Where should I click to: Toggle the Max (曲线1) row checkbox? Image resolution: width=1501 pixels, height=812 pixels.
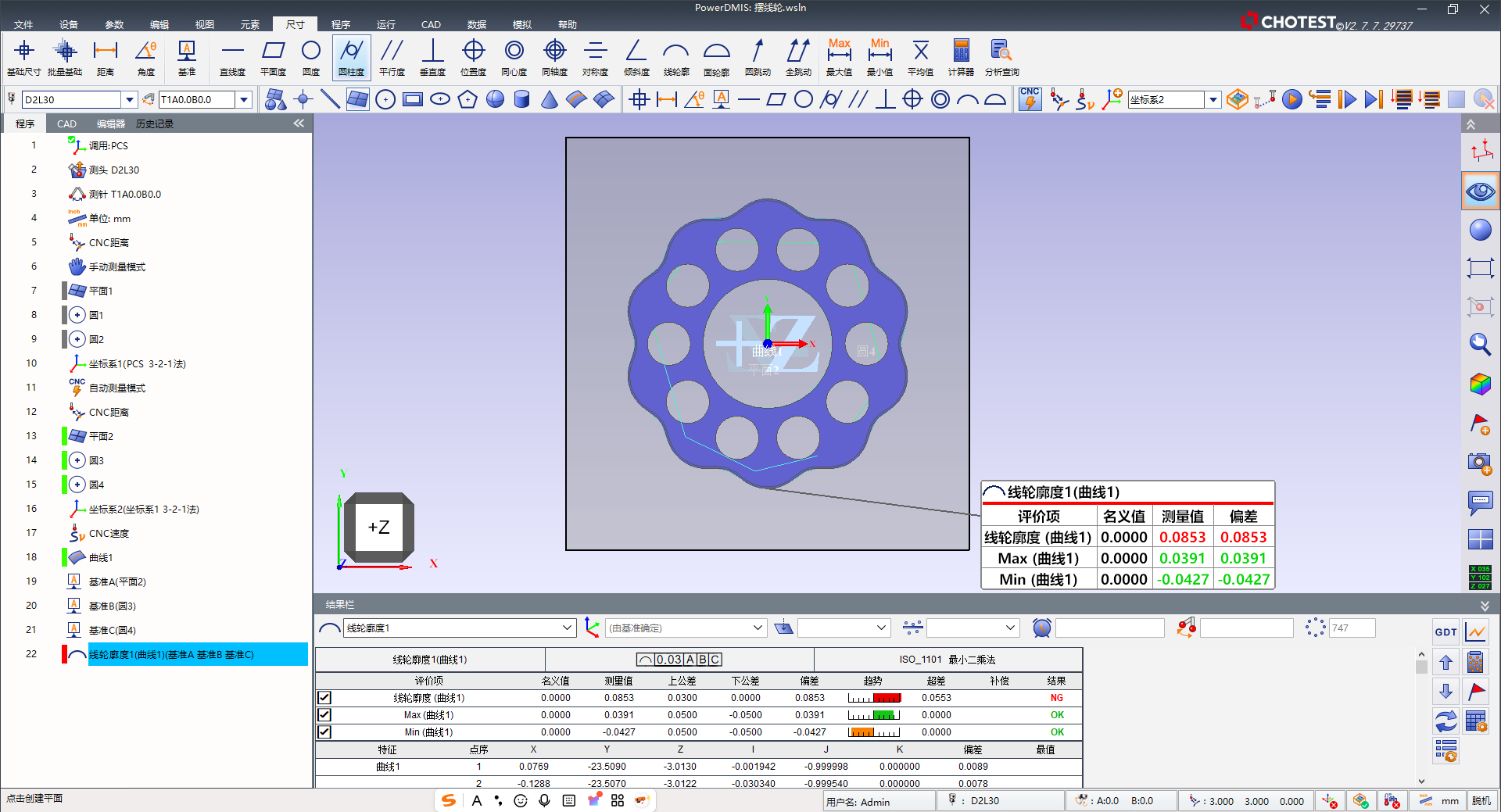point(324,715)
